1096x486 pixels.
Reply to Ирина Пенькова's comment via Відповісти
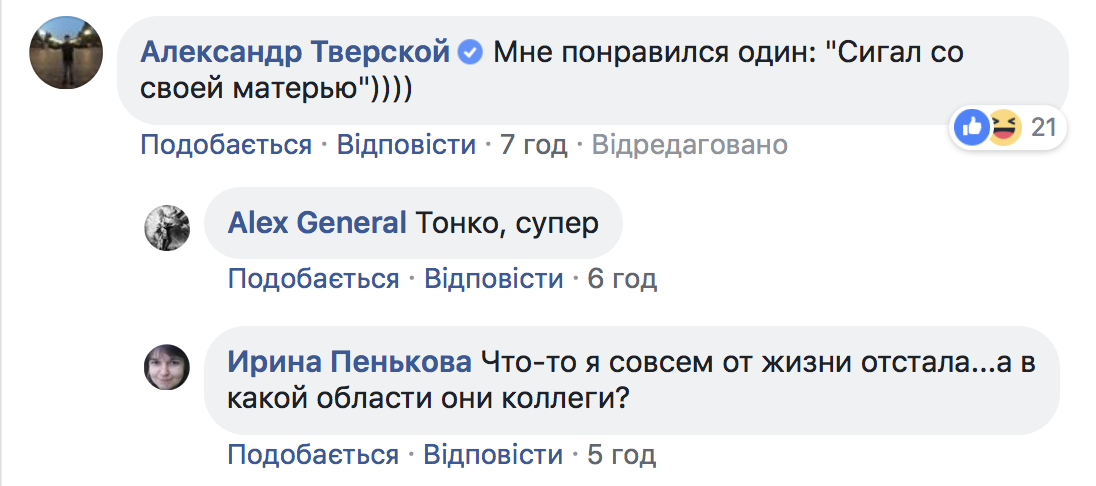(x=494, y=456)
